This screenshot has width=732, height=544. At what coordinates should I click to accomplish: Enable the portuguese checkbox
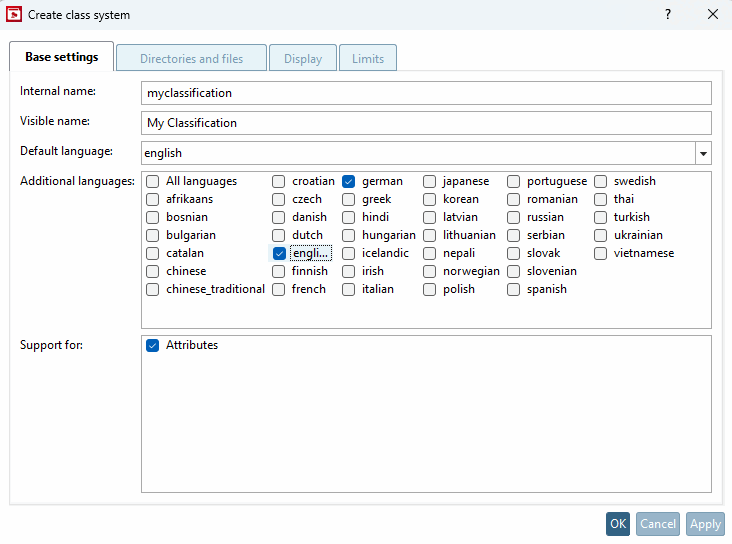click(514, 181)
